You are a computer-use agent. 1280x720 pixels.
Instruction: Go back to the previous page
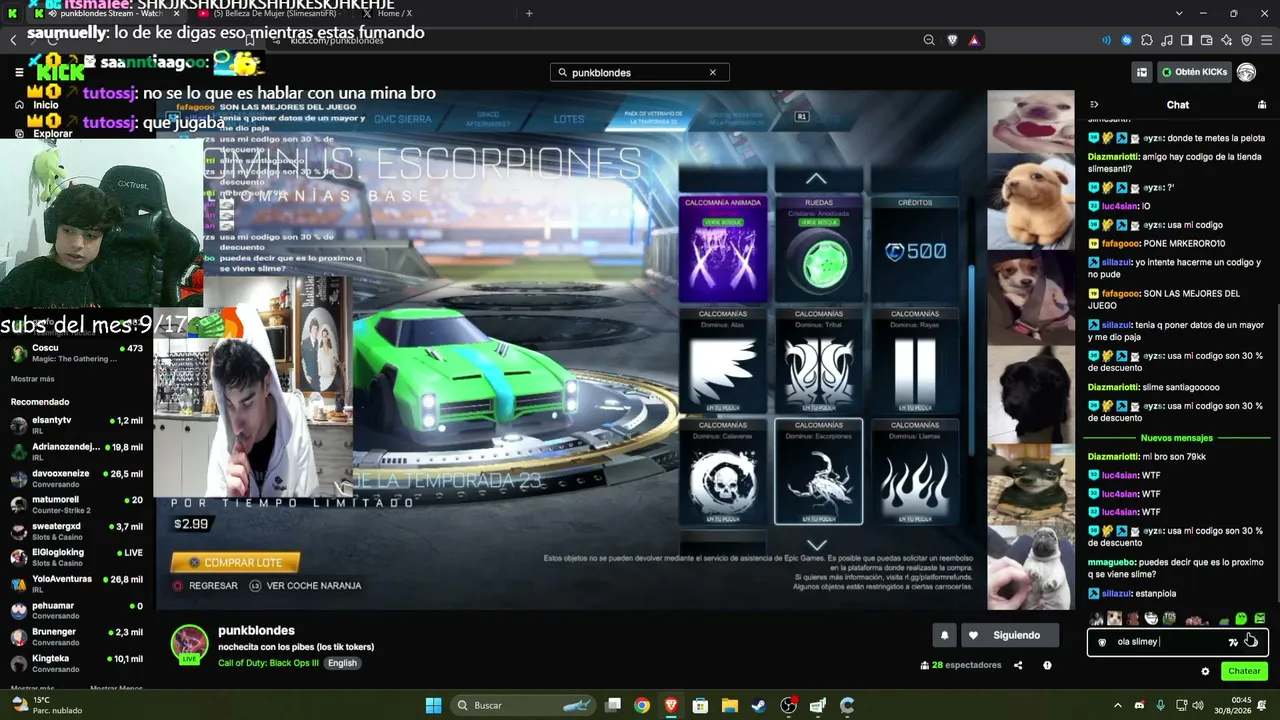[13, 40]
